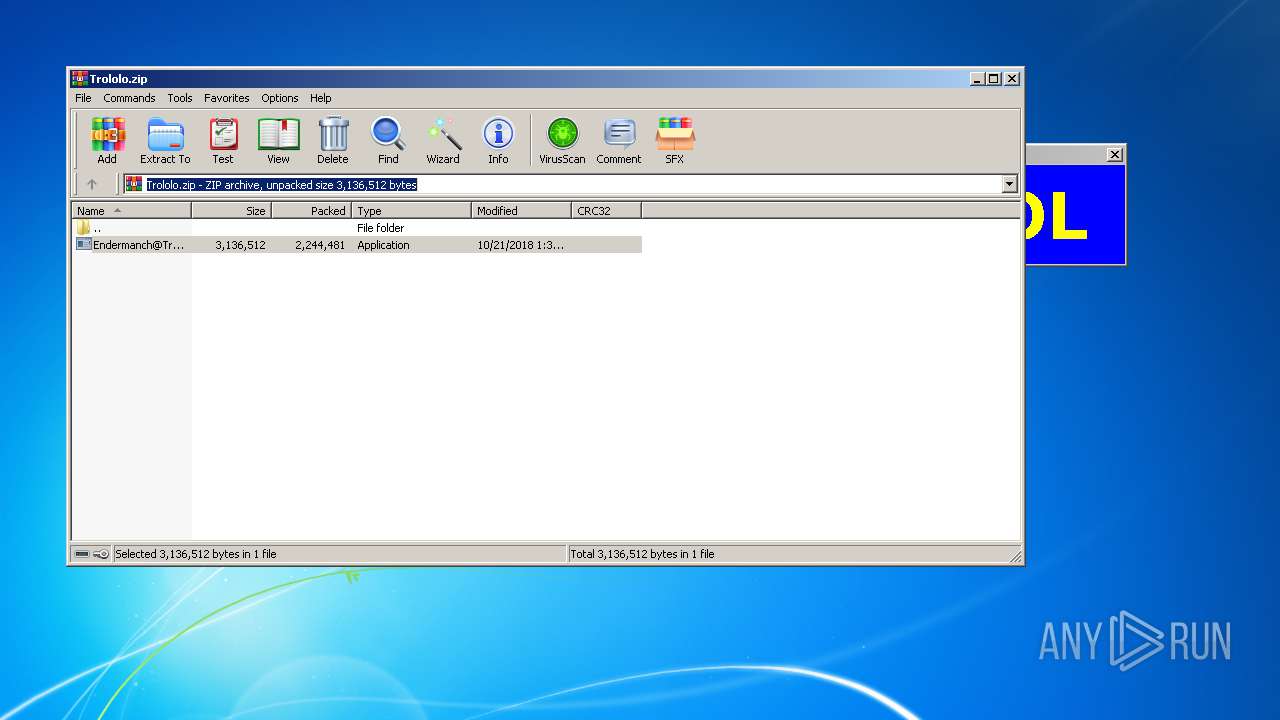The width and height of the screenshot is (1280, 720).
Task: Click the 2,244,481 packed cell
Action: pyautogui.click(x=320, y=245)
